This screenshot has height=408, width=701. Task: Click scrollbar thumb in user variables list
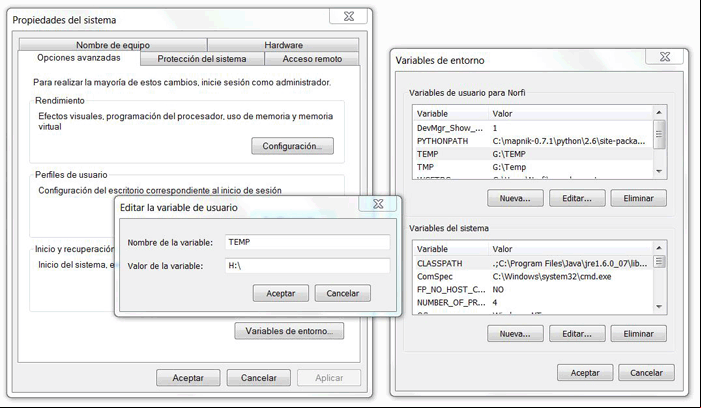pyautogui.click(x=659, y=134)
